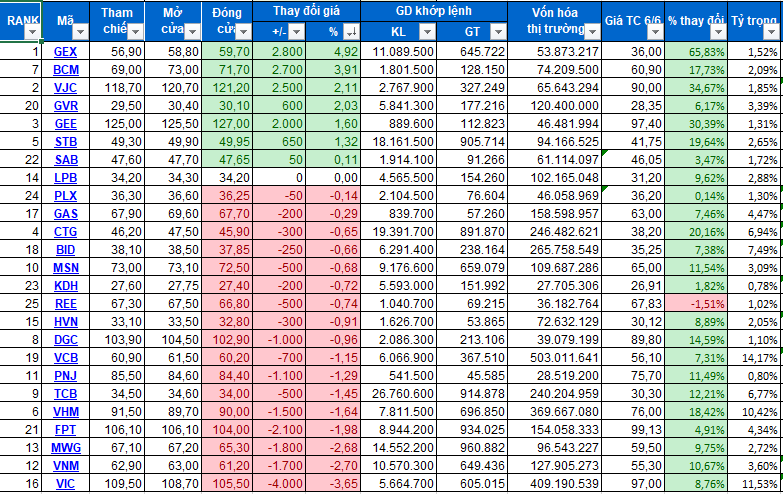
Task: Open the FPT ticker link
Action: pos(65,430)
